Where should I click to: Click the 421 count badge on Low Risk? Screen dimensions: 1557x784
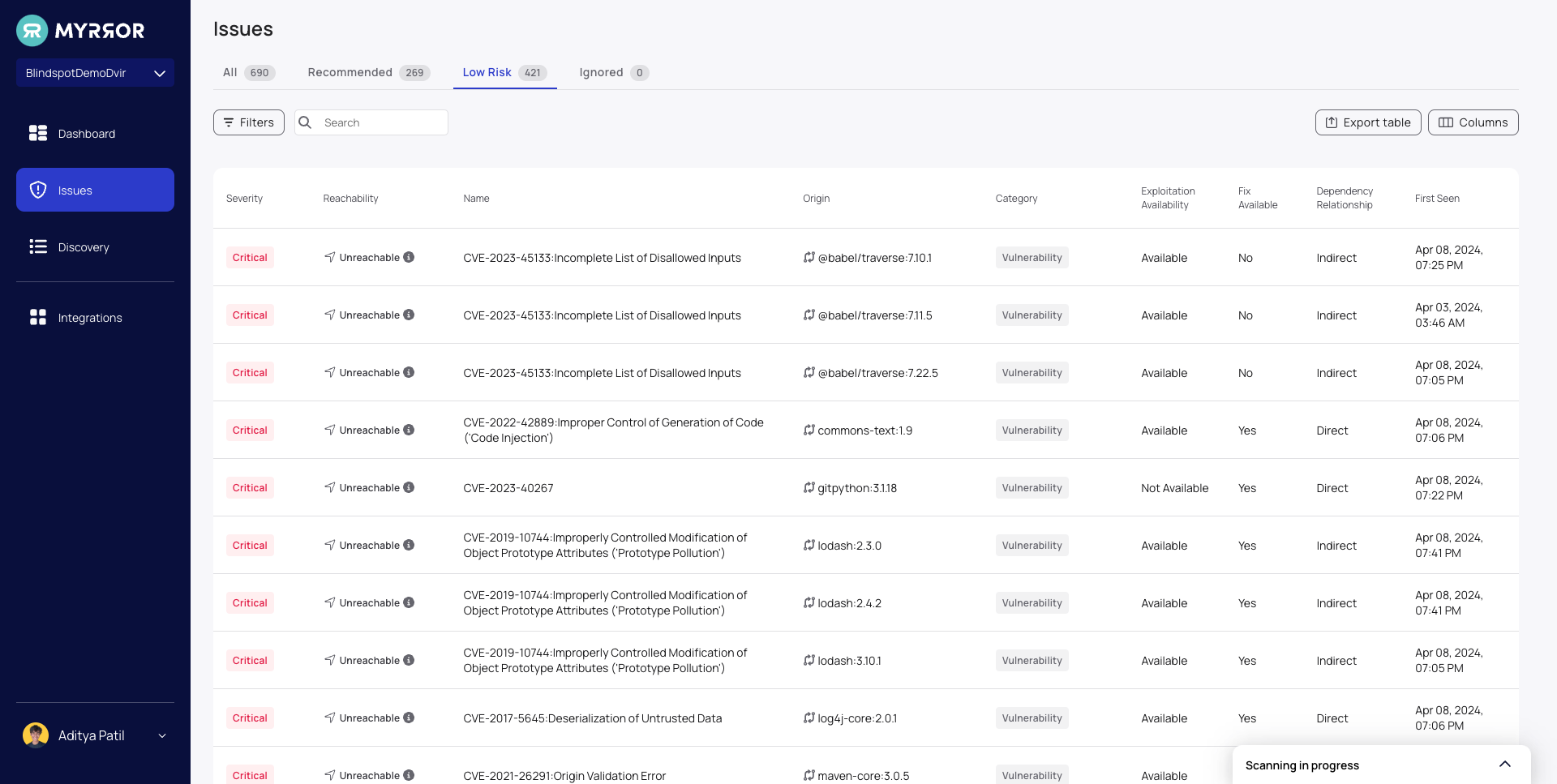pyautogui.click(x=532, y=72)
